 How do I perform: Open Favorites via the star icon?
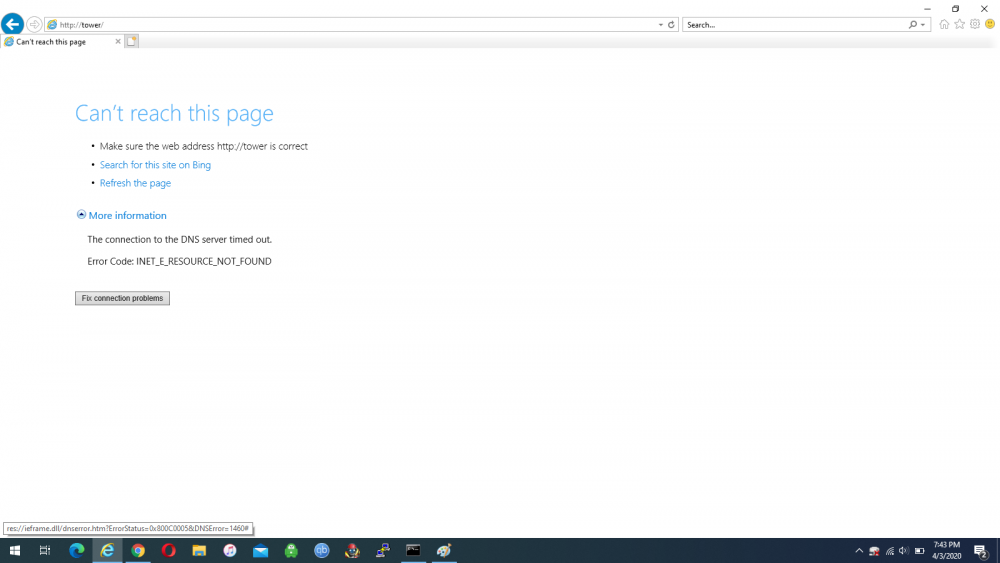(x=959, y=24)
